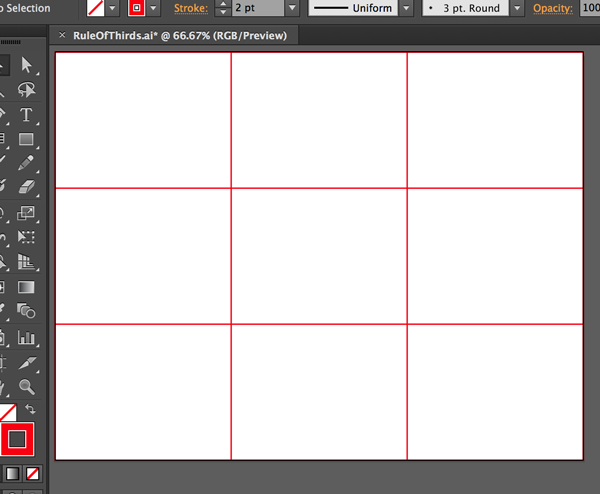Image resolution: width=600 pixels, height=494 pixels.
Task: Click the None mode button below the swatches
Action: pyautogui.click(x=33, y=474)
